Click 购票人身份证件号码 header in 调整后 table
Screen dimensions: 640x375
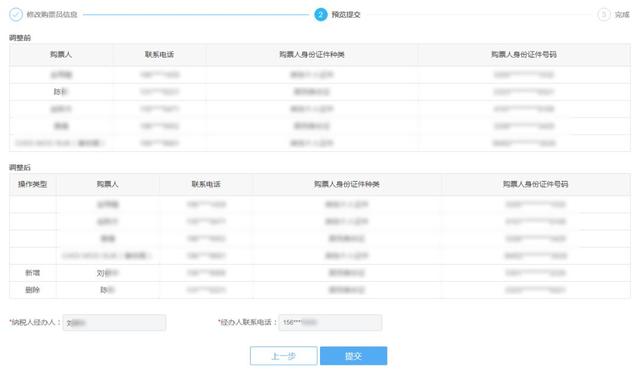[x=536, y=184]
